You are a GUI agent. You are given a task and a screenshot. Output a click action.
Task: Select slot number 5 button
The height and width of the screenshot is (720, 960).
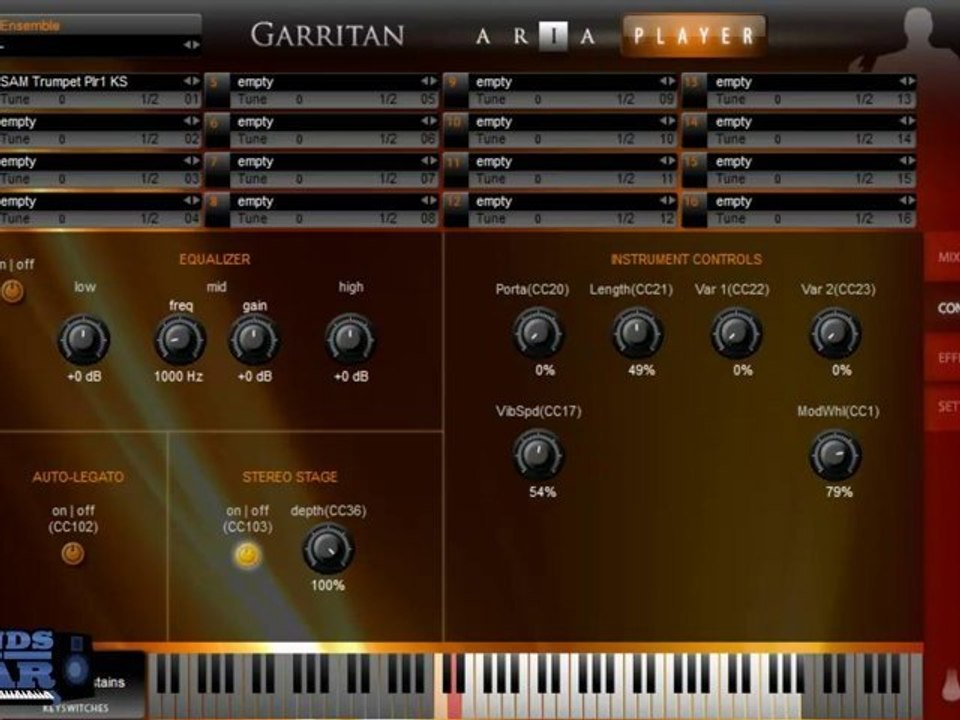tap(217, 90)
